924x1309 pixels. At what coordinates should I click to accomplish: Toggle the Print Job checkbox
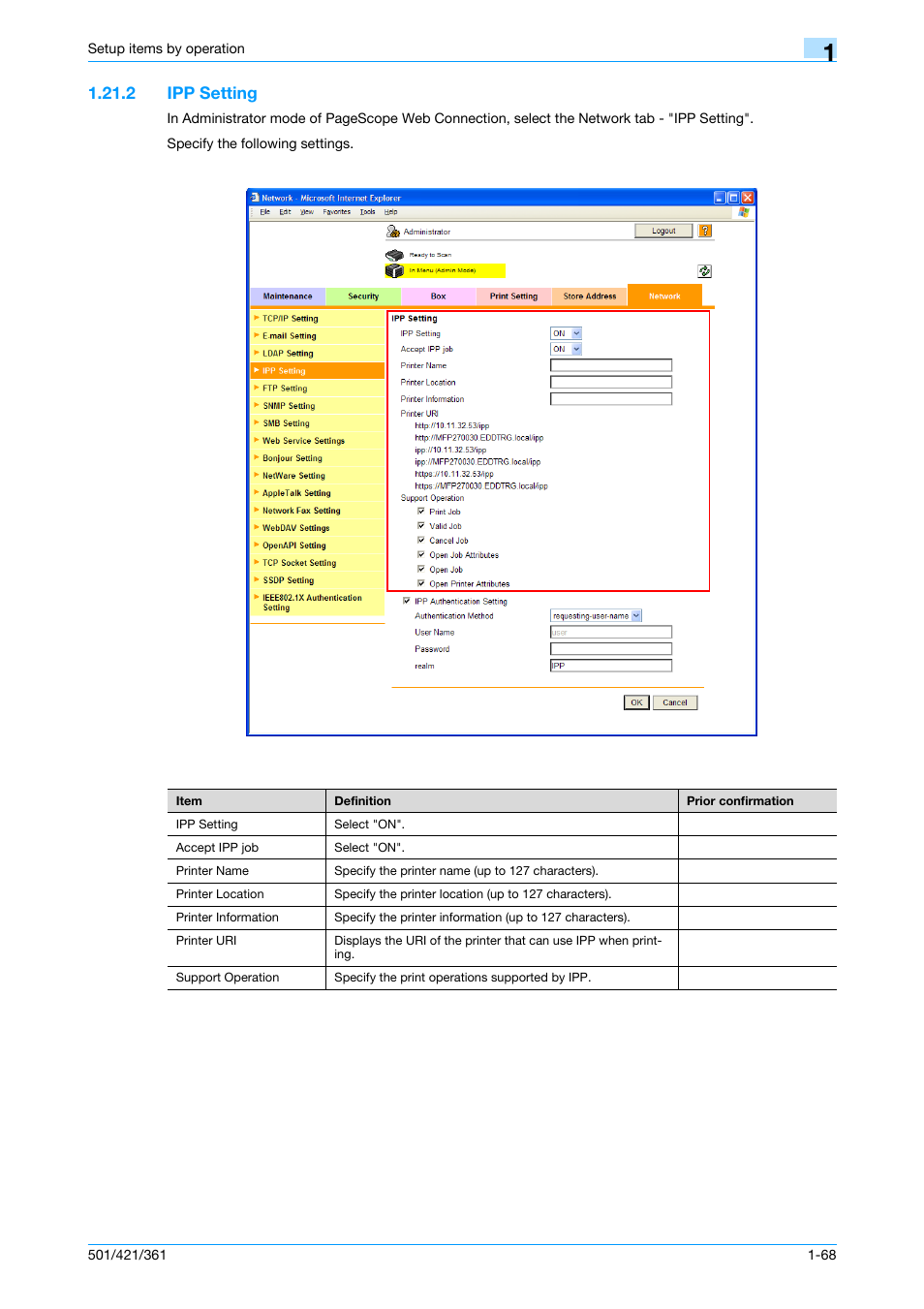(x=421, y=512)
